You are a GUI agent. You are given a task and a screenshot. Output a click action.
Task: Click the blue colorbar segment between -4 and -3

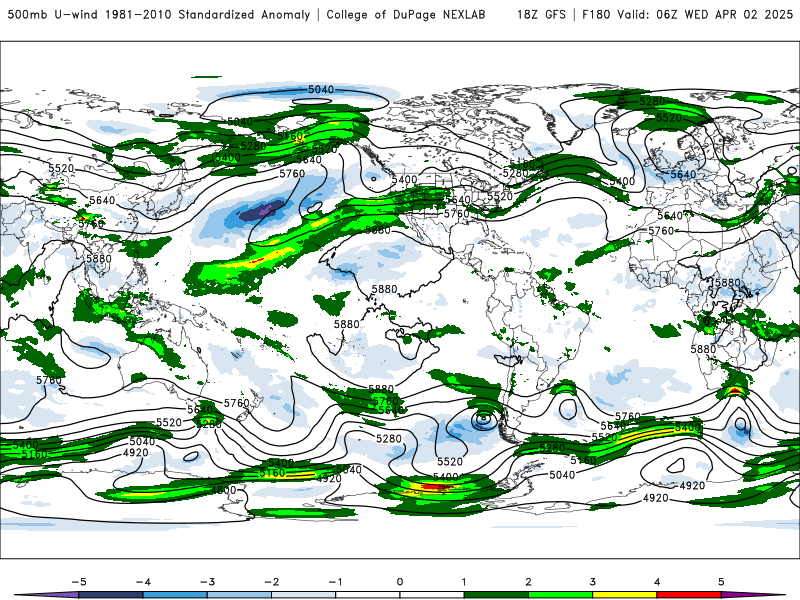[x=175, y=595]
